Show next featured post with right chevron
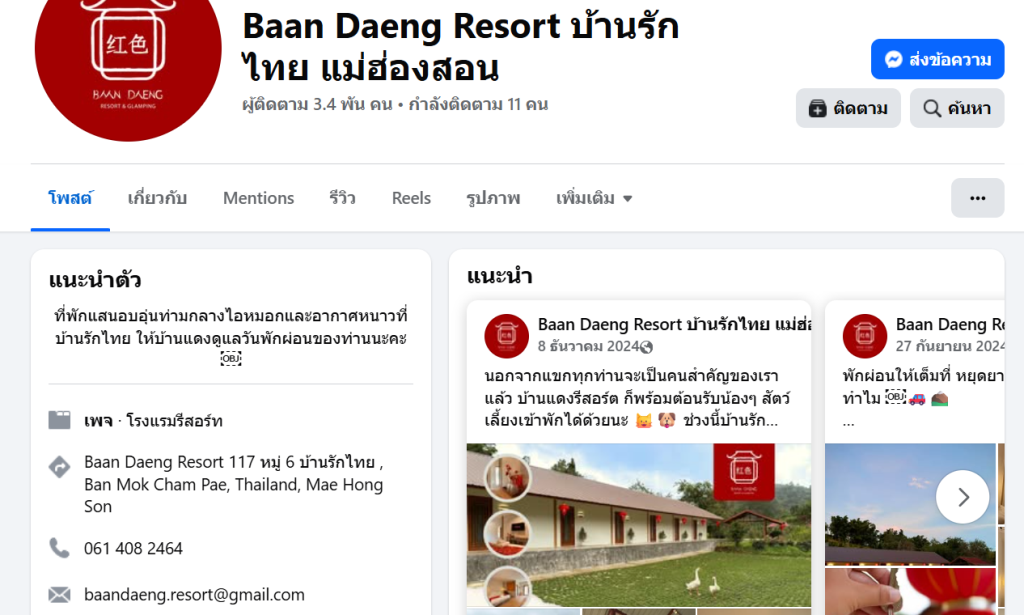 point(963,497)
